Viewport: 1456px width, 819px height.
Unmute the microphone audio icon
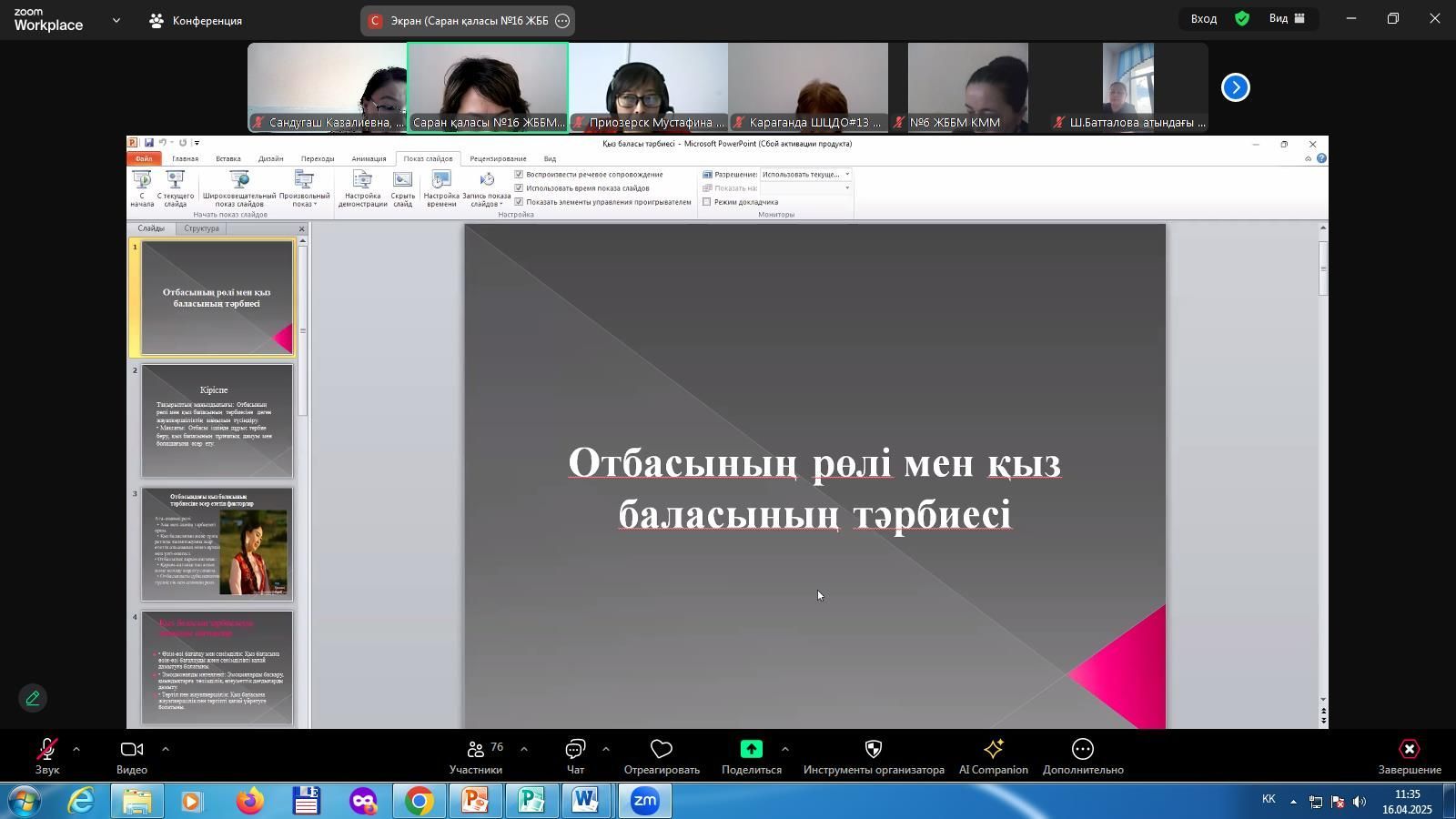45,750
